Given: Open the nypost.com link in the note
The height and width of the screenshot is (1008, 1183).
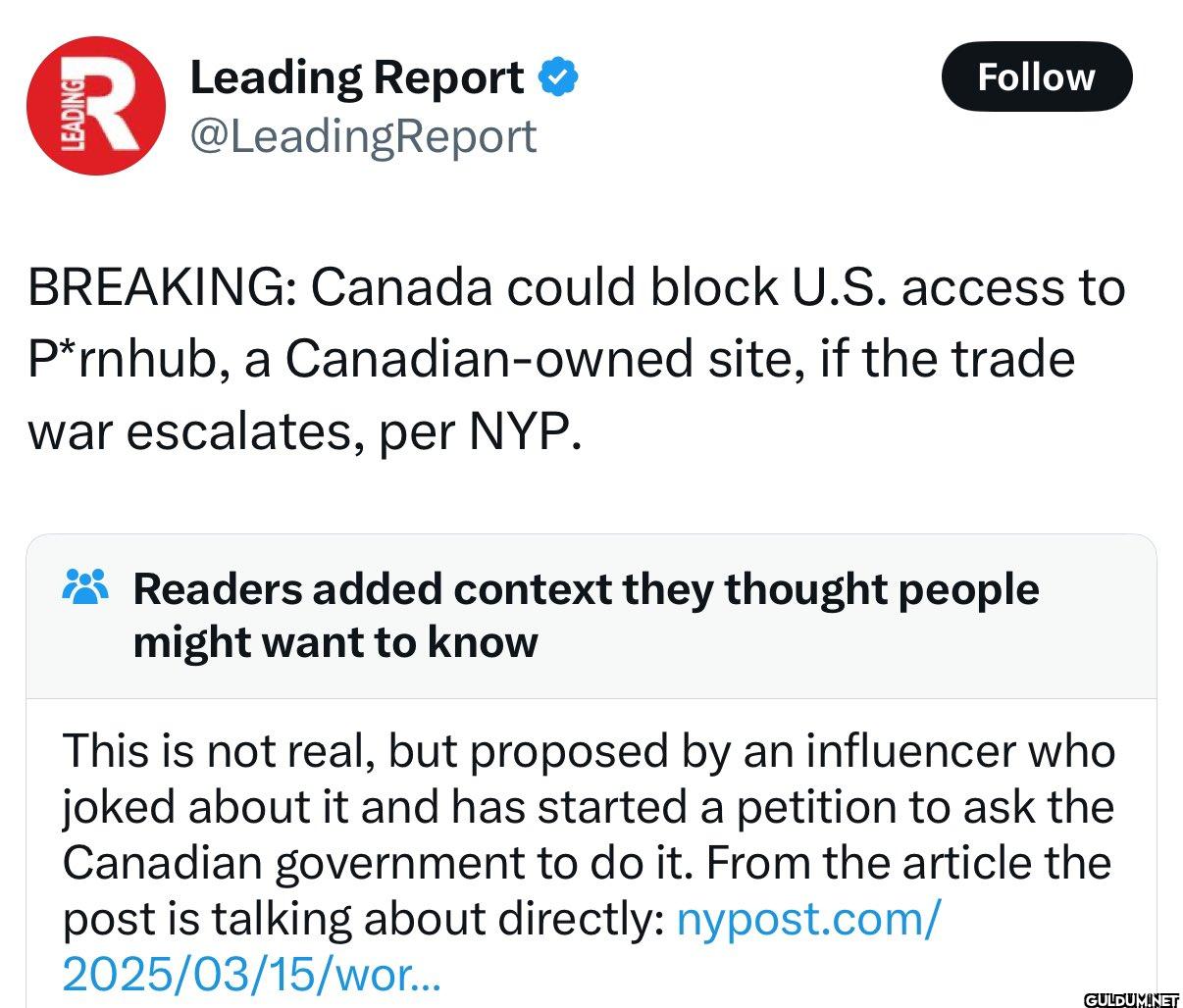Looking at the screenshot, I should click(x=809, y=919).
